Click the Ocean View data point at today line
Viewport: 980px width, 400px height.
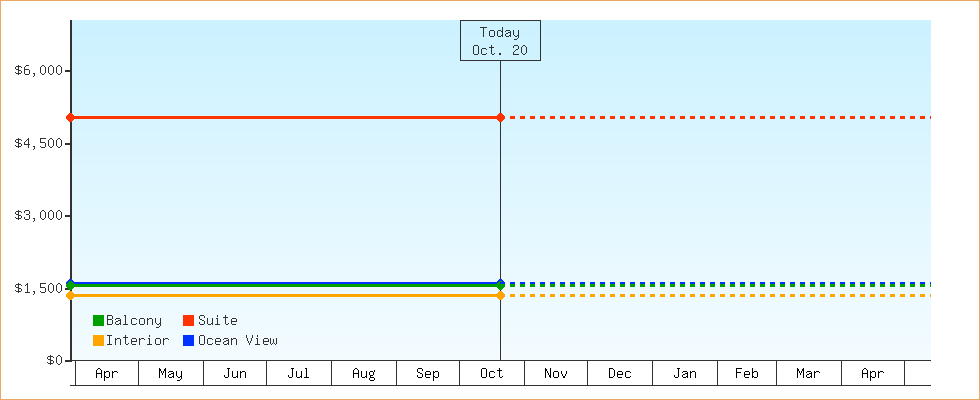point(500,283)
